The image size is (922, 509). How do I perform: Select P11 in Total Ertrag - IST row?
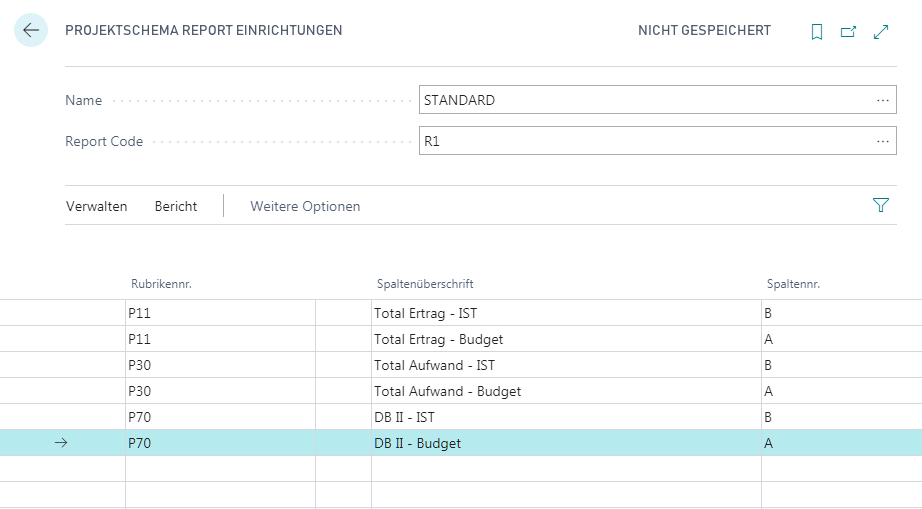tap(221, 313)
